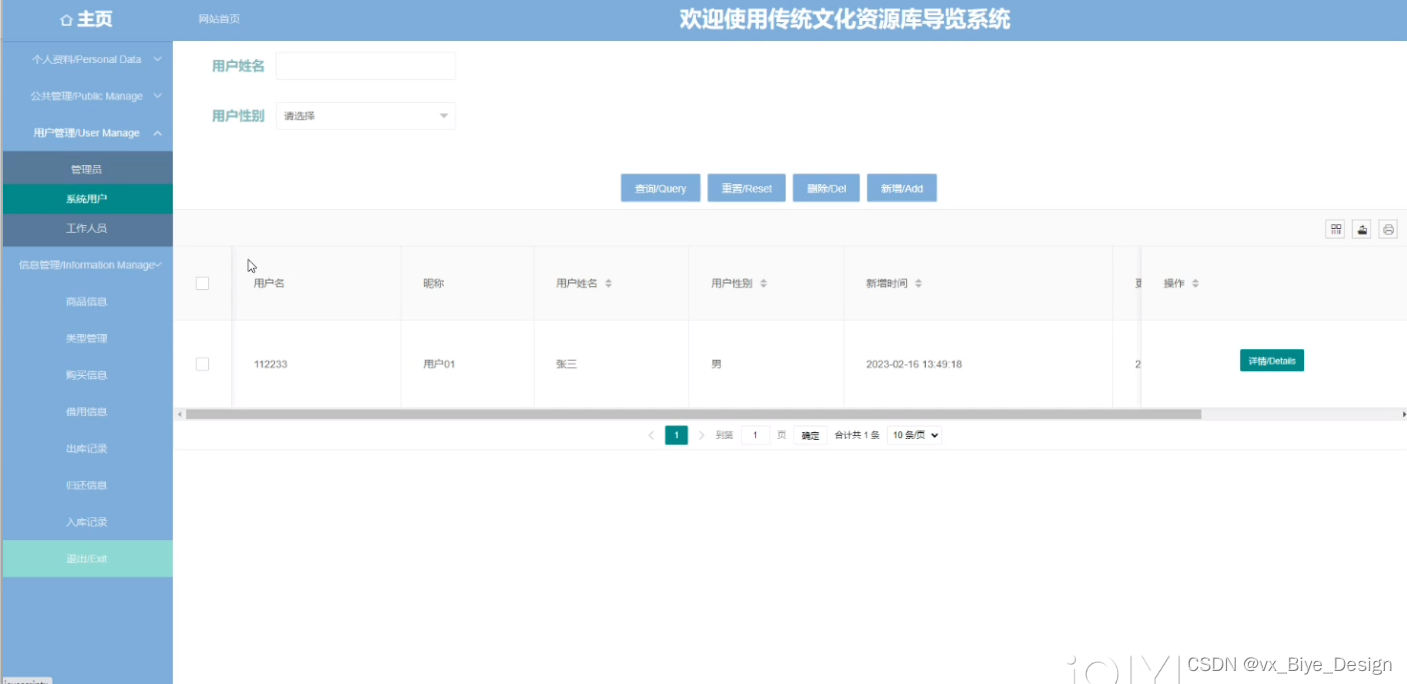The image size is (1407, 684).
Task: Open 归还信息 menu item
Action: click(86, 485)
